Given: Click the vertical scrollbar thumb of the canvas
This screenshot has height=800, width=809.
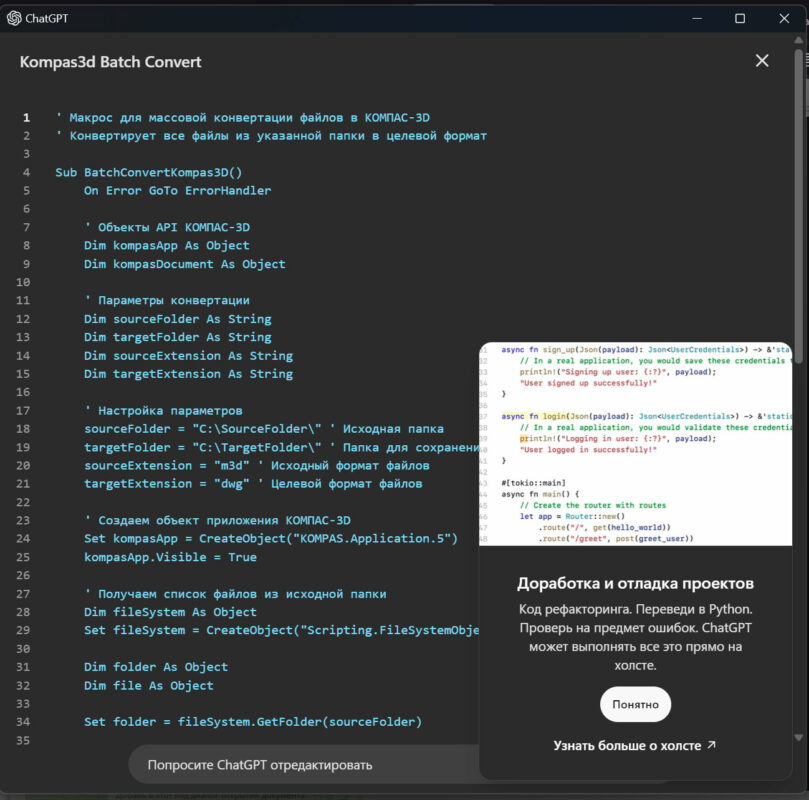Looking at the screenshot, I should pos(798,206).
